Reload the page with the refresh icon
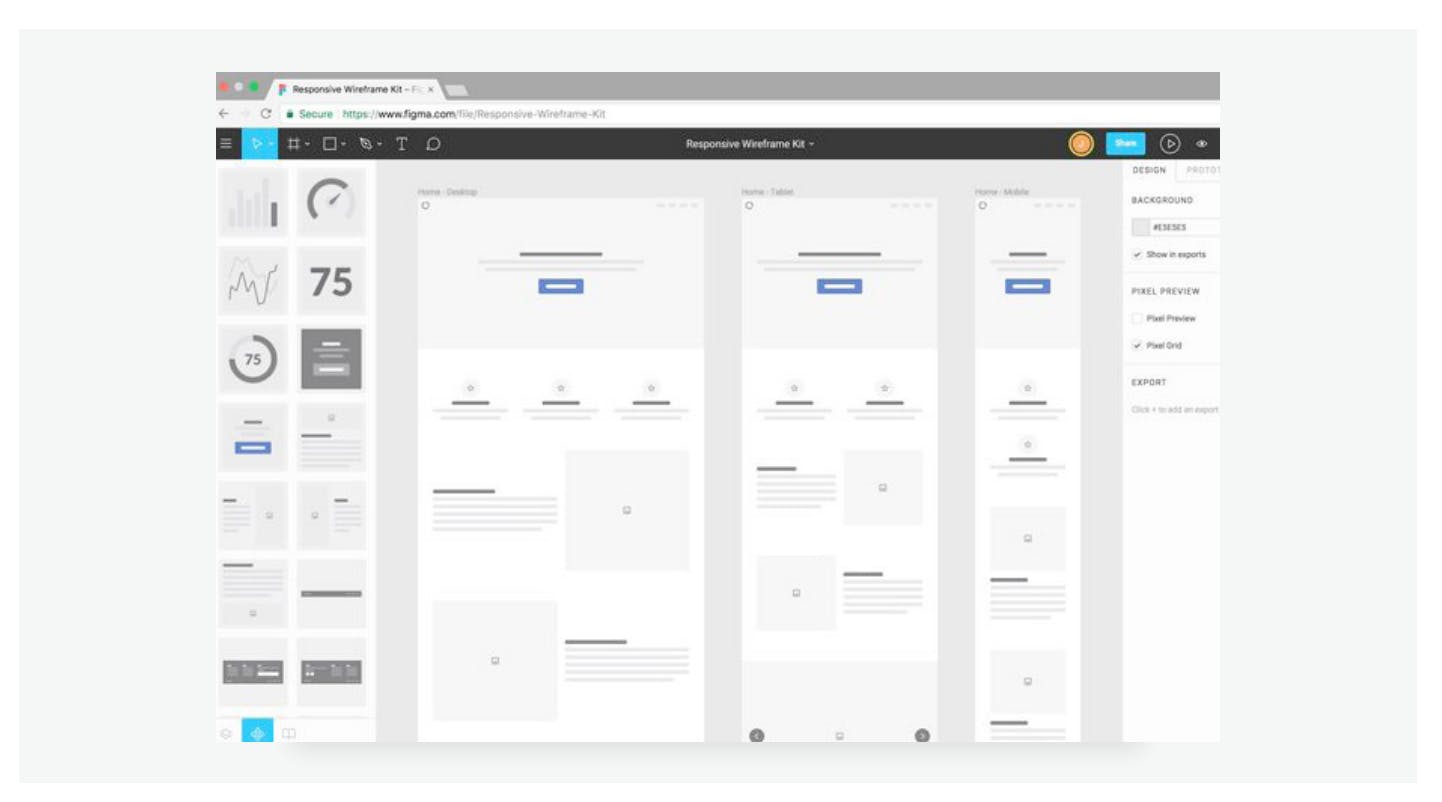The image size is (1442, 802). 266,114
